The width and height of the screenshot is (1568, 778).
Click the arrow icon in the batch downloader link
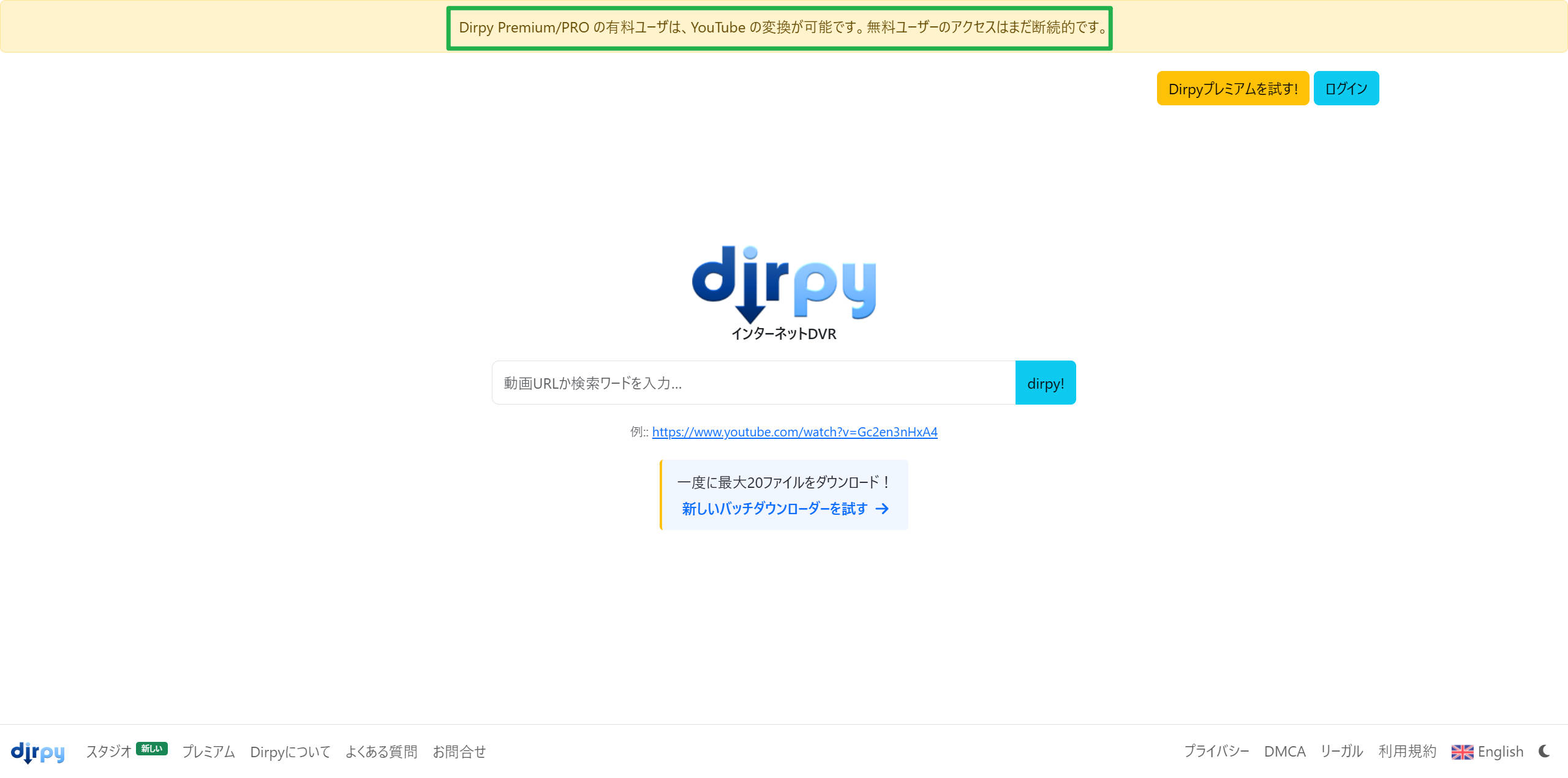pos(882,509)
